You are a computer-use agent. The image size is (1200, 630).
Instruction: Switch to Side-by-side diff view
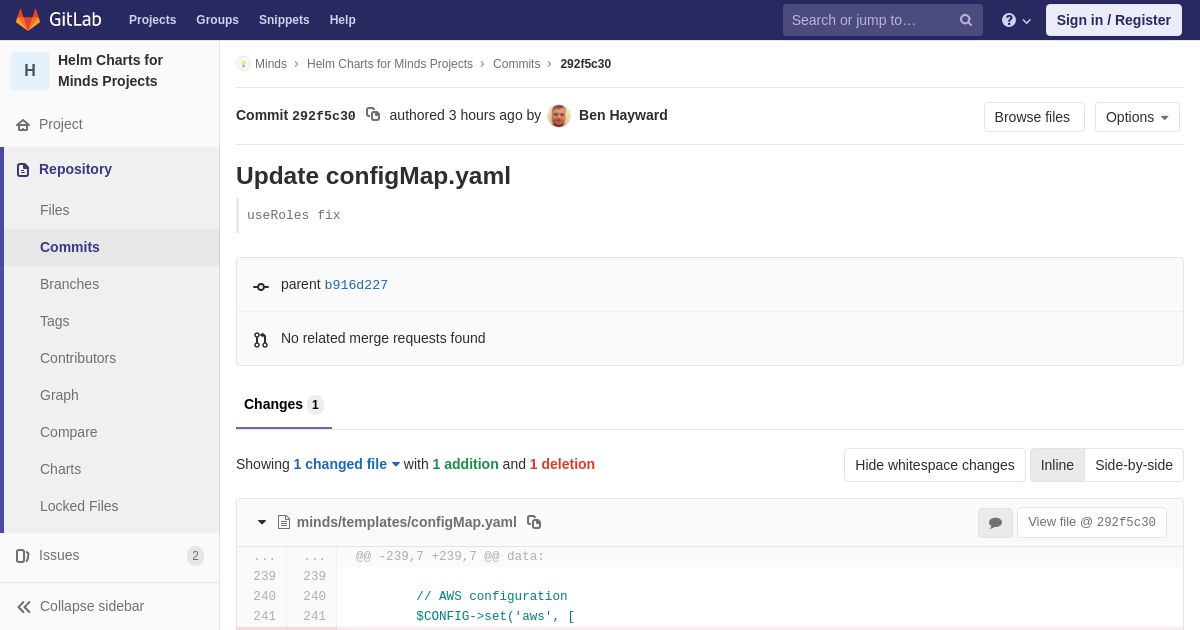point(1134,465)
